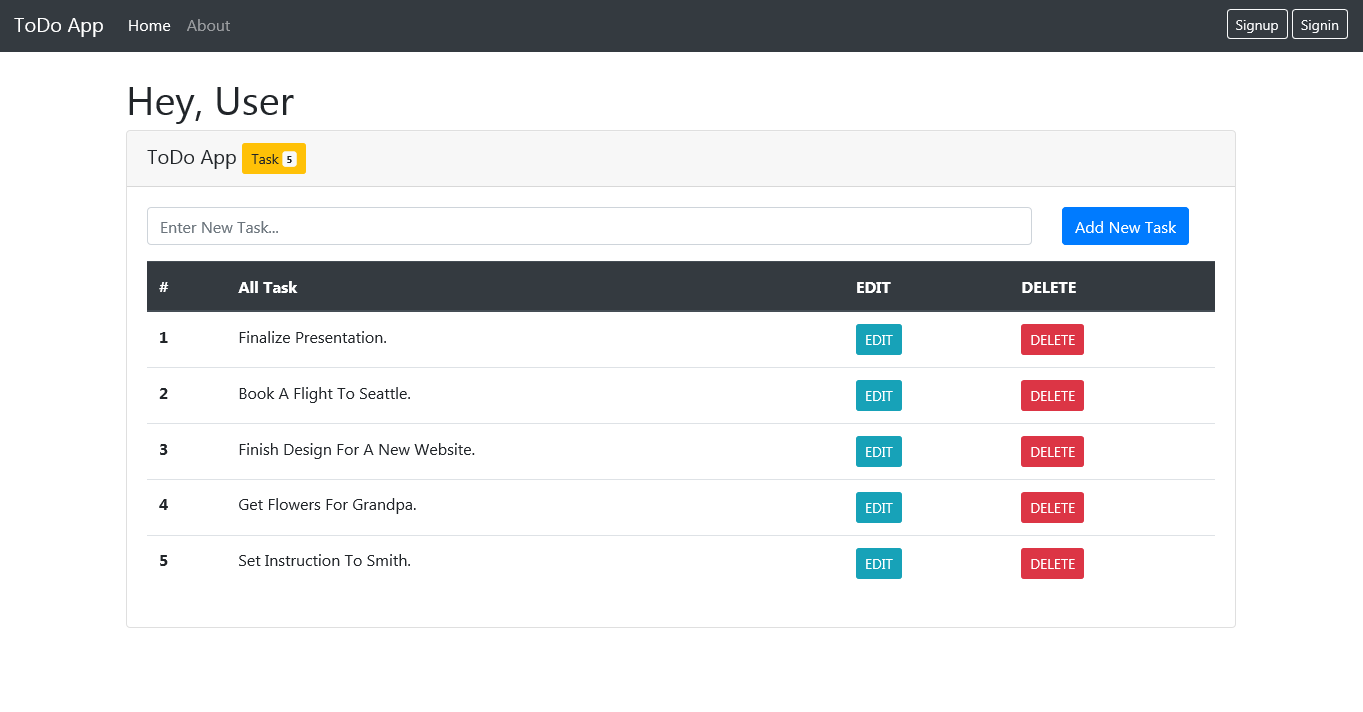
Task: Click the 'Hey, User' heading
Action: (210, 102)
